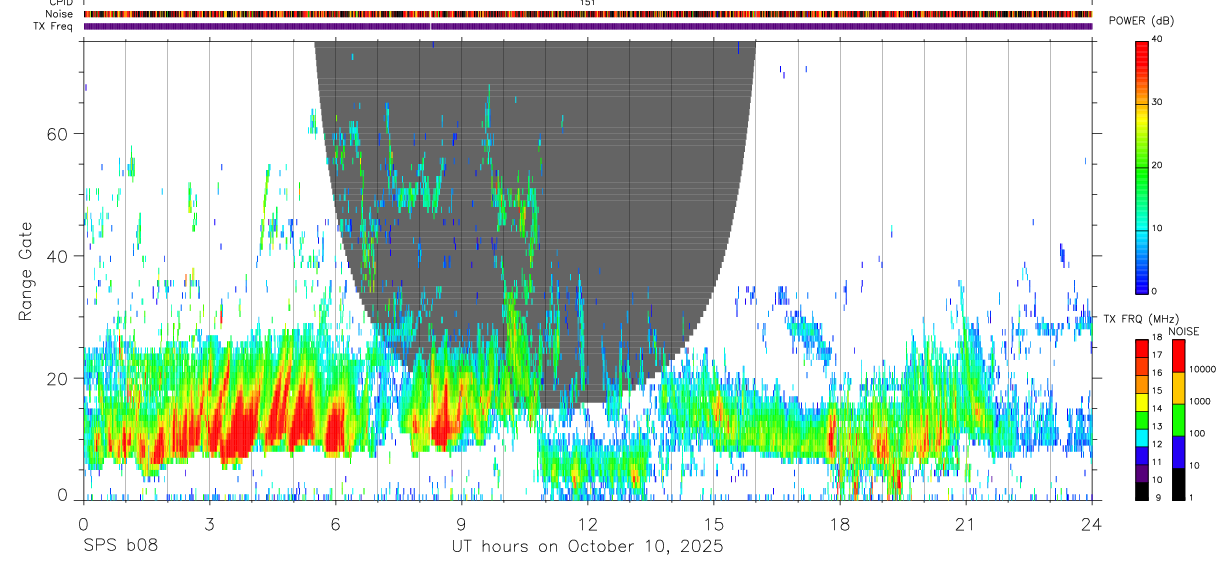Click the x-axis tick label 24
1228x567 pixels.
[x=1091, y=524]
